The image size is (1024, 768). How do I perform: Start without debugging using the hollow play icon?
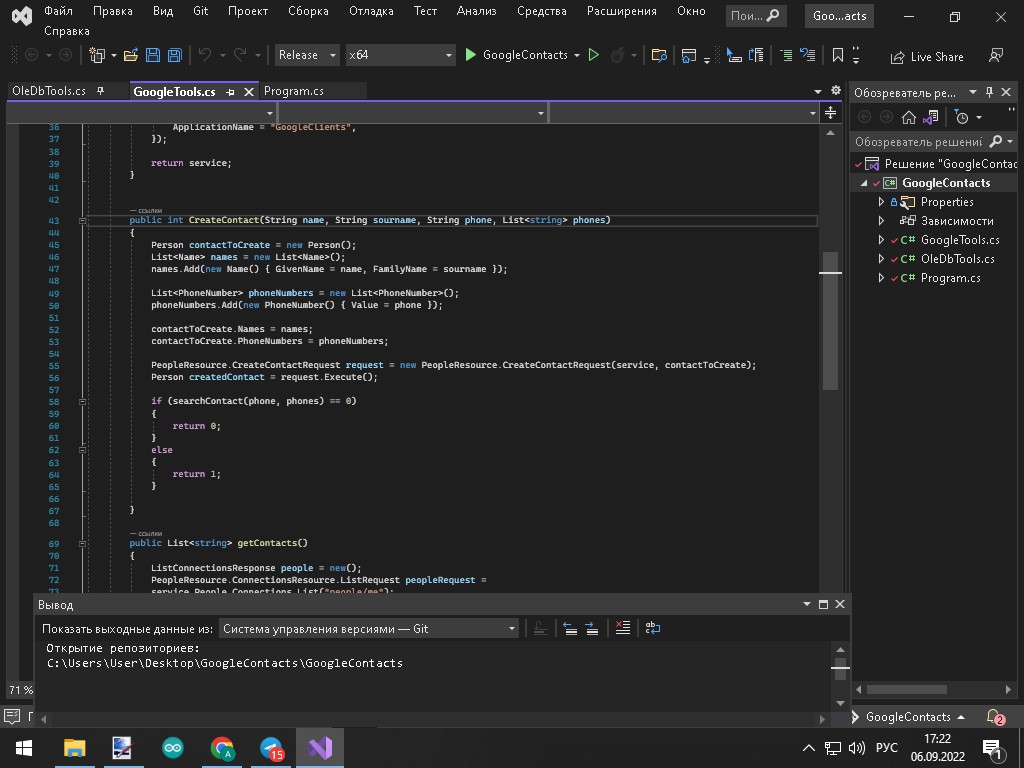[594, 56]
